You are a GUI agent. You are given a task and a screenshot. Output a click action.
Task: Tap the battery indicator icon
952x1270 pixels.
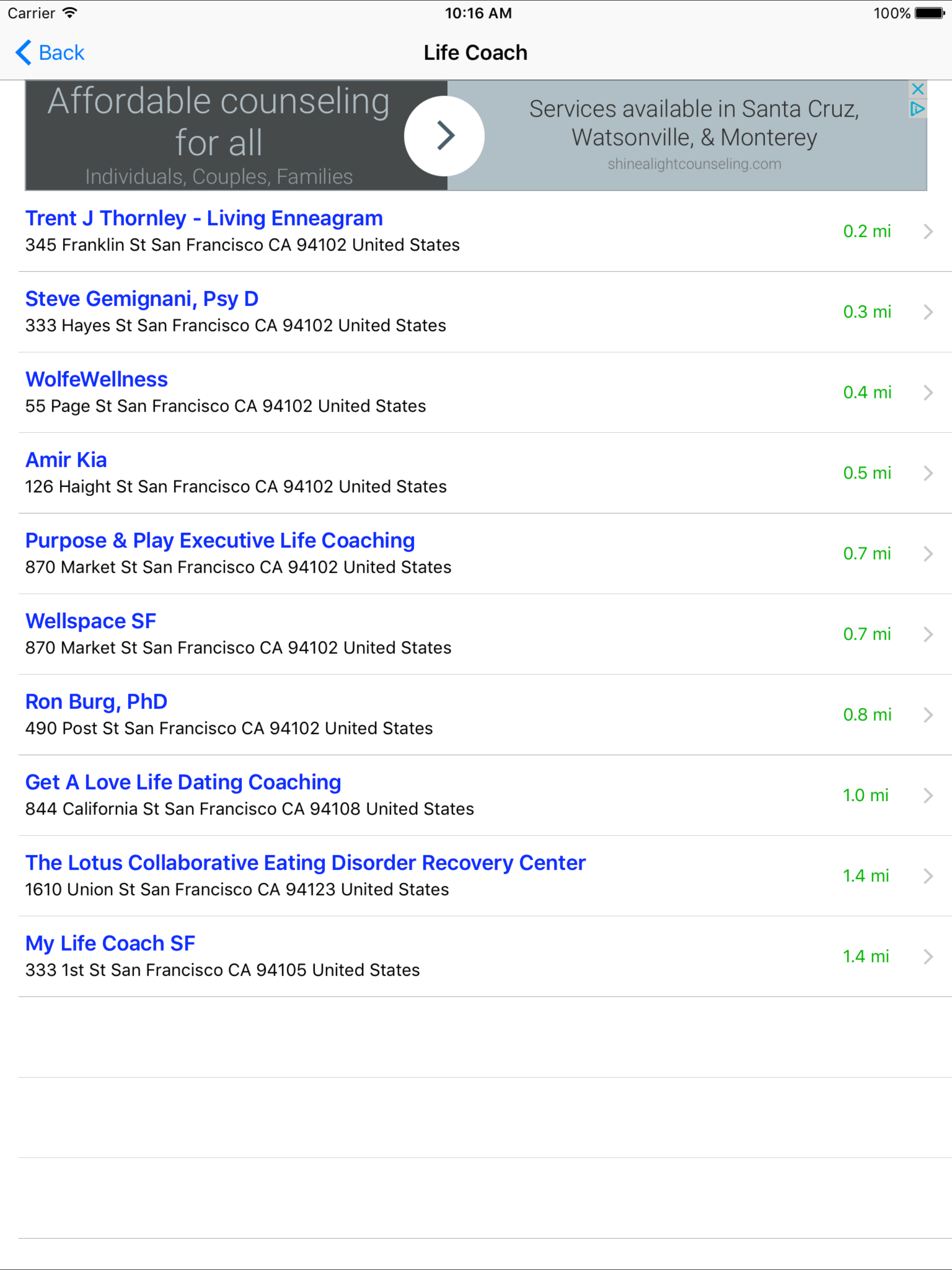pyautogui.click(x=930, y=13)
